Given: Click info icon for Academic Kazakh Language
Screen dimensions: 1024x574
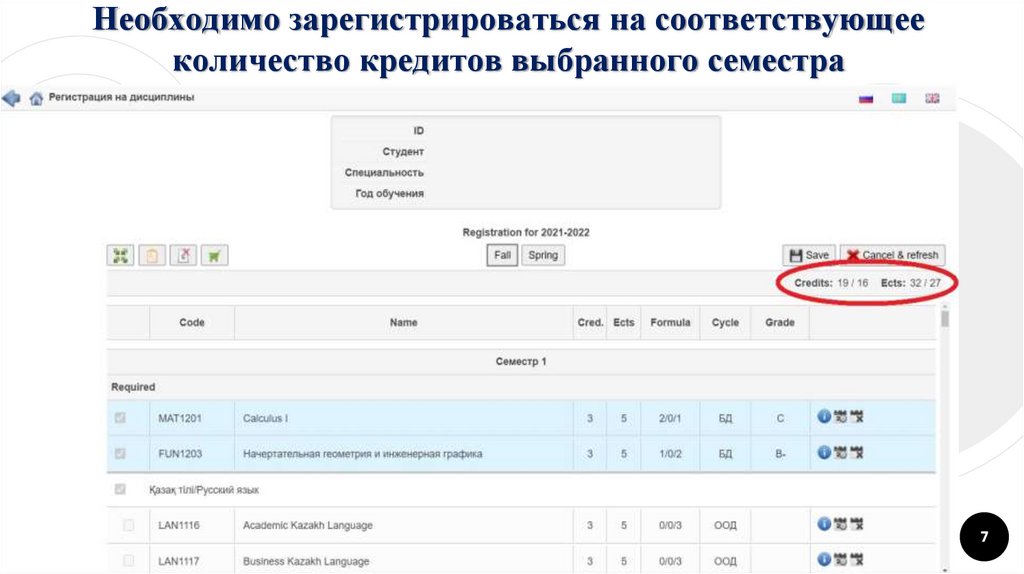Looking at the screenshot, I should [824, 523].
